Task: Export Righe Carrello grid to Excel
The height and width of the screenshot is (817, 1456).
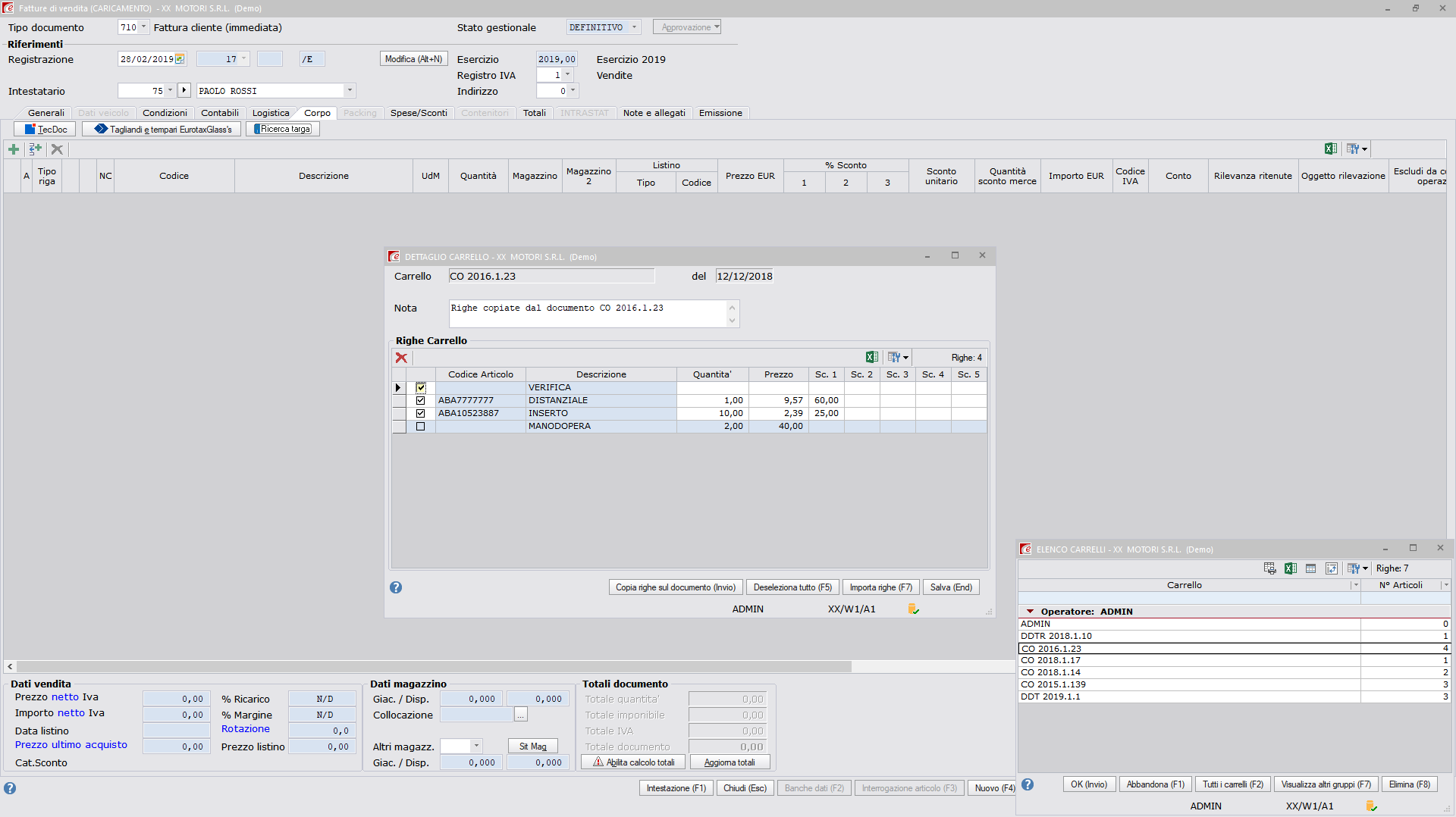Action: point(872,358)
